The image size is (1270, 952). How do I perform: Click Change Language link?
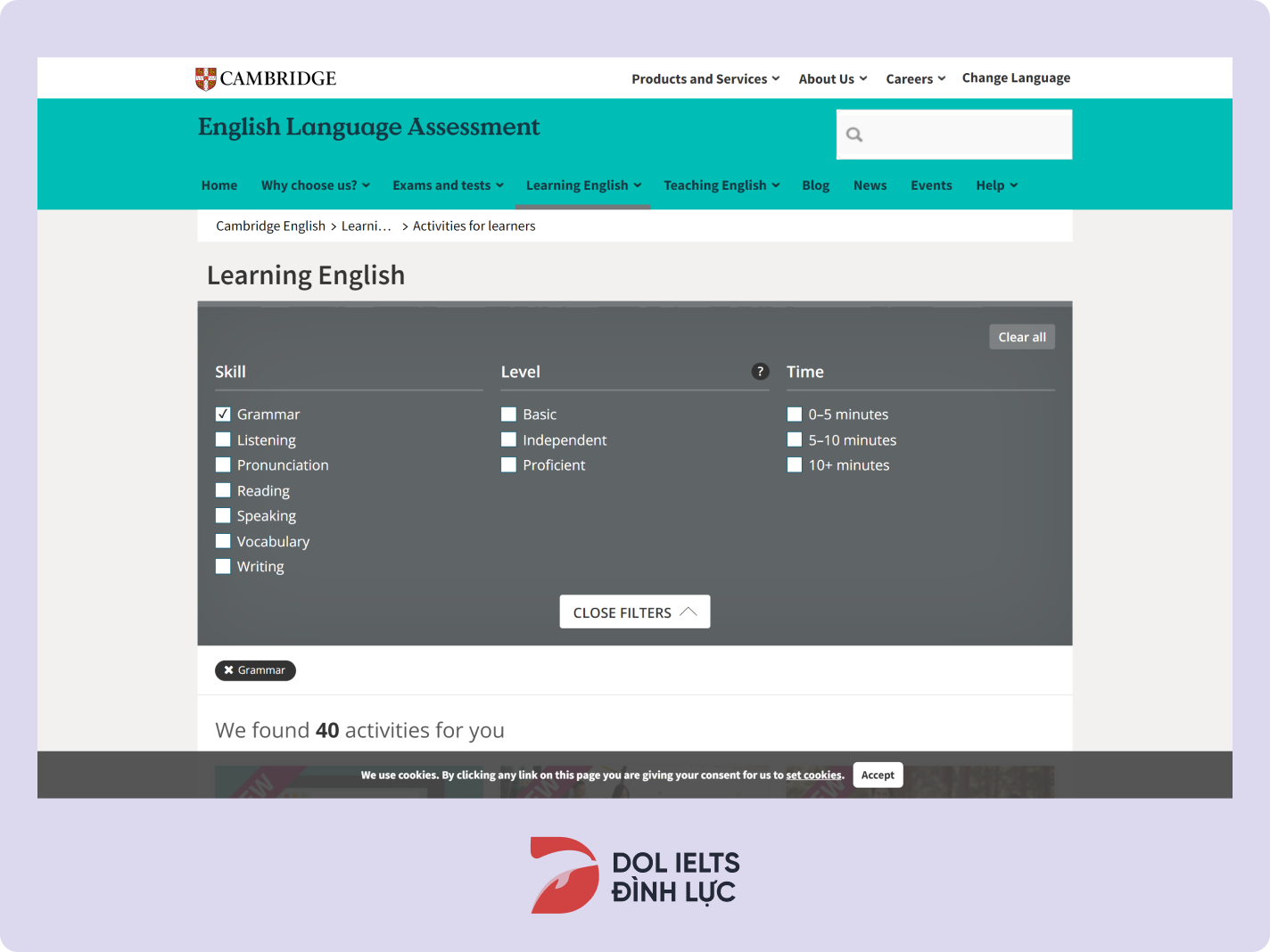coord(1016,78)
